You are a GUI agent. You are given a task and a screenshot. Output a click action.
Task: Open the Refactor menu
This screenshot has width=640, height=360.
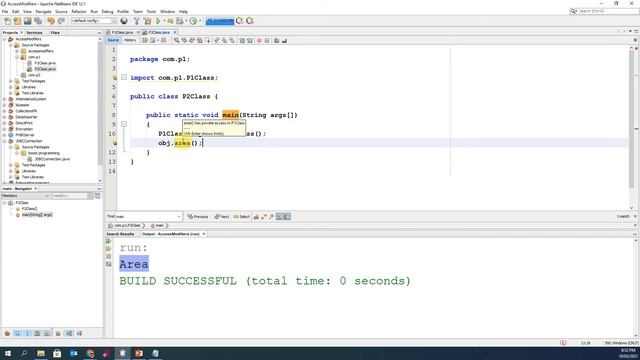click(x=79, y=11)
